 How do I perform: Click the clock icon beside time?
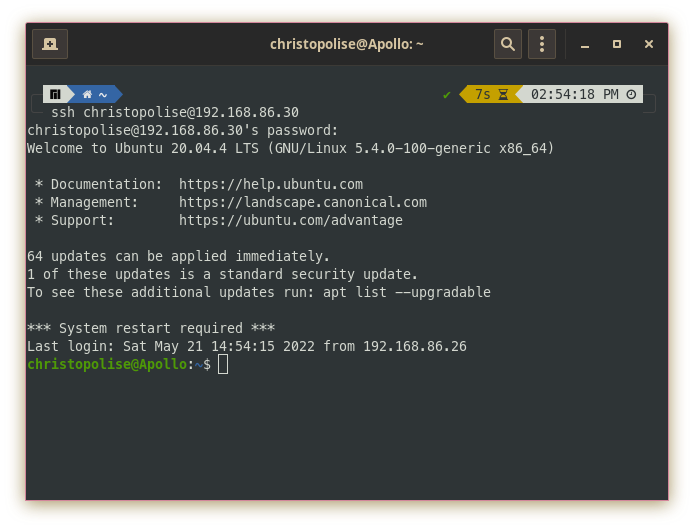[631, 94]
